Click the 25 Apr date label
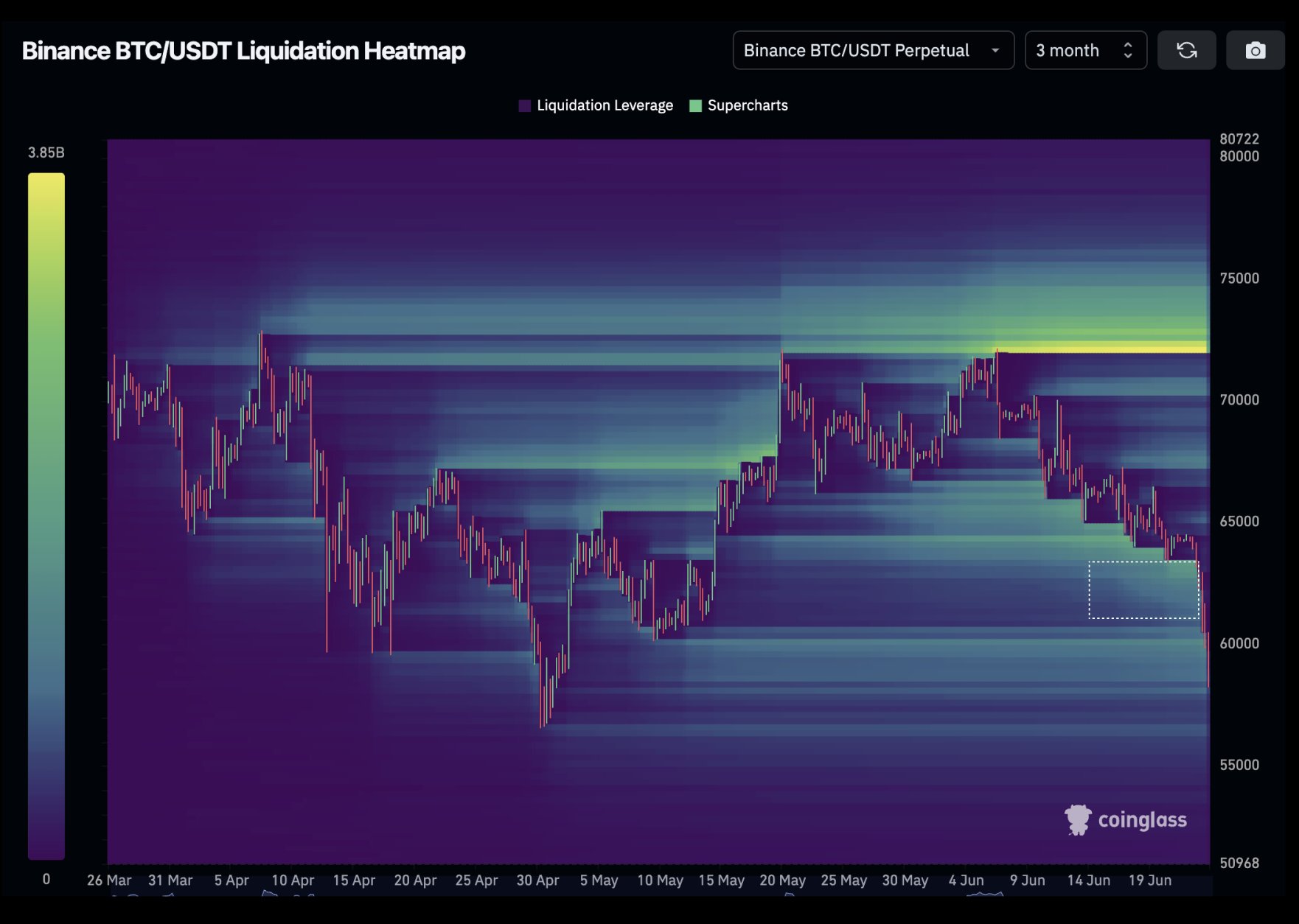Image resolution: width=1299 pixels, height=924 pixels. [476, 880]
